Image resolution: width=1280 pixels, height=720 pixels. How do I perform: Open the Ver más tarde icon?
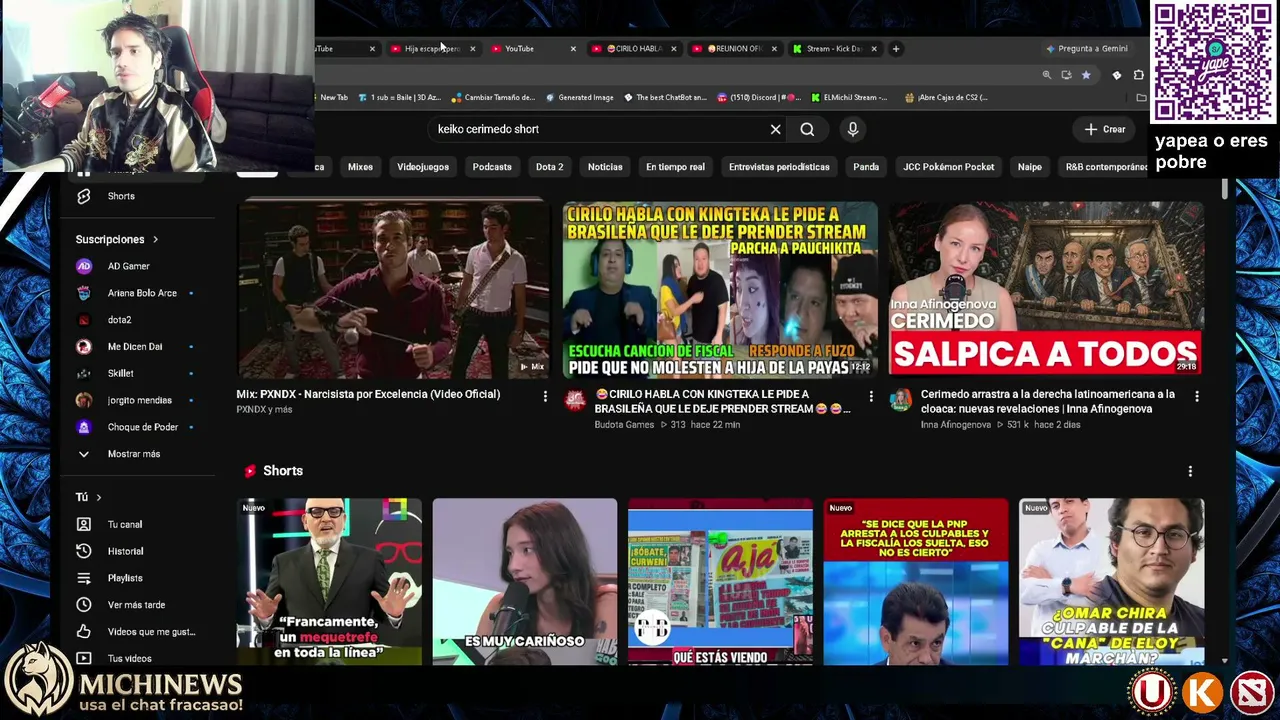click(84, 605)
